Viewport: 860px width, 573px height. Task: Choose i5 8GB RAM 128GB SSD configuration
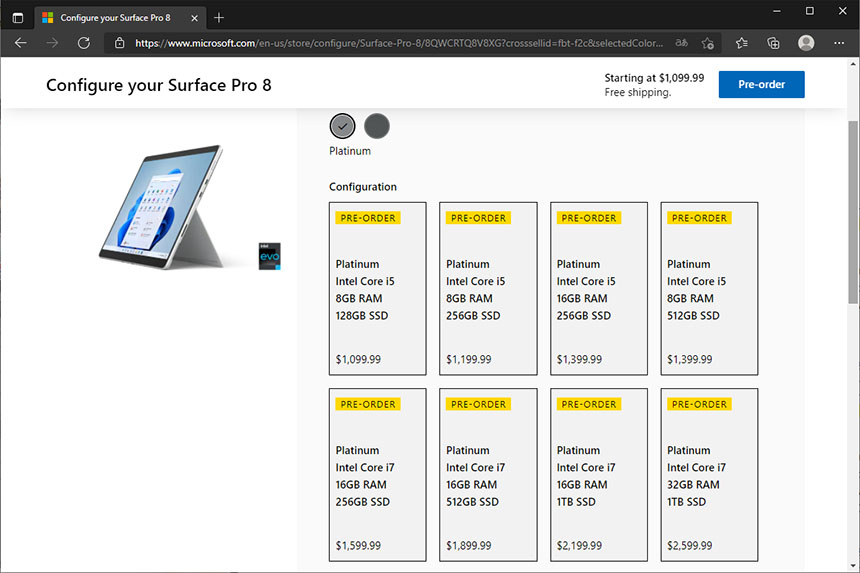click(x=377, y=288)
